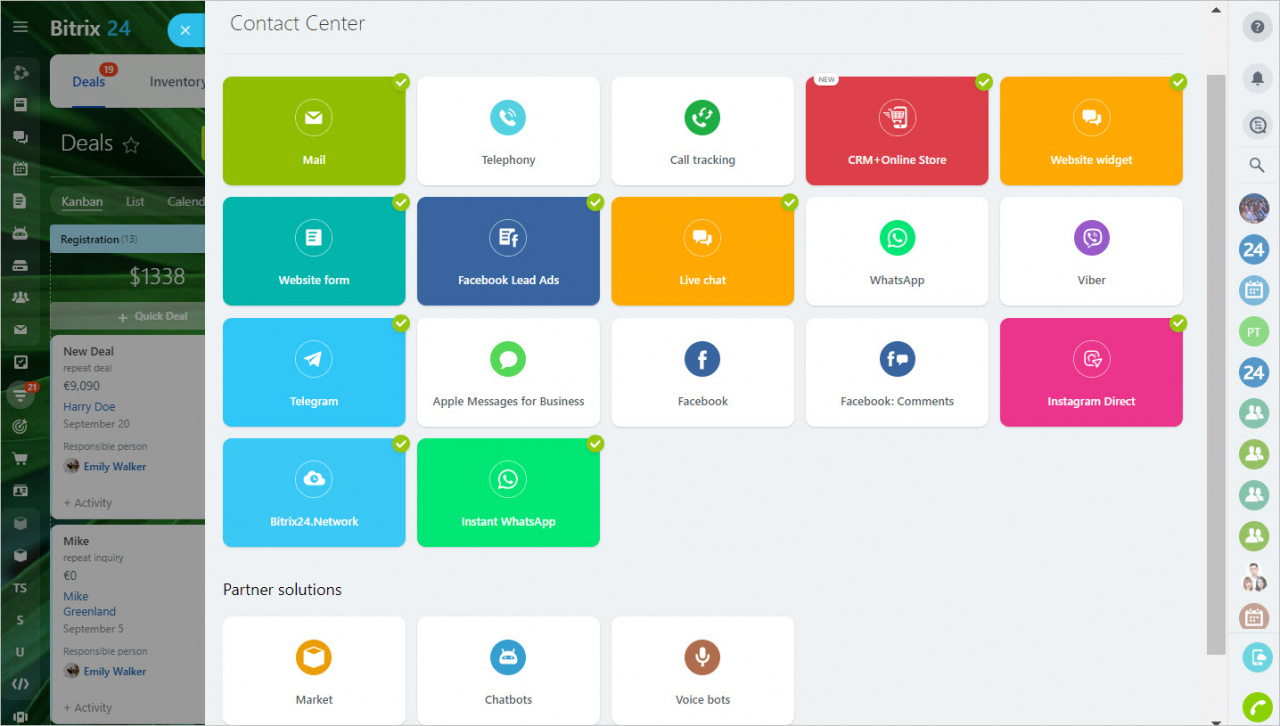
Task: Open the Instagram Direct tile
Action: [1091, 372]
